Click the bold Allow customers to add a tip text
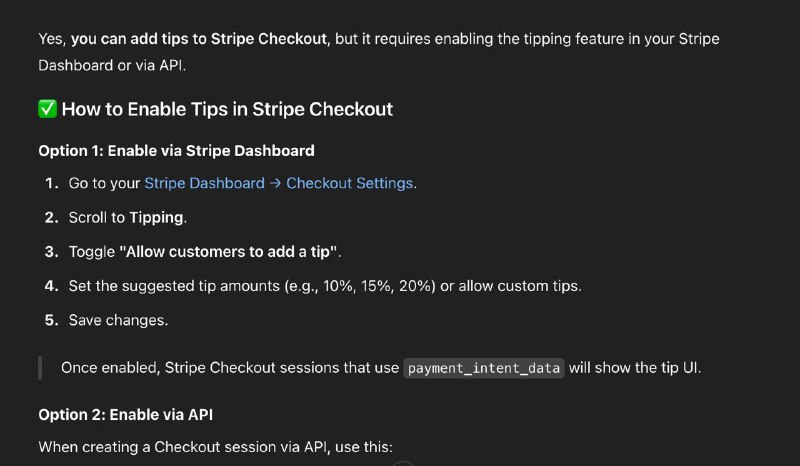Viewport: 800px width, 466px height. pos(228,252)
